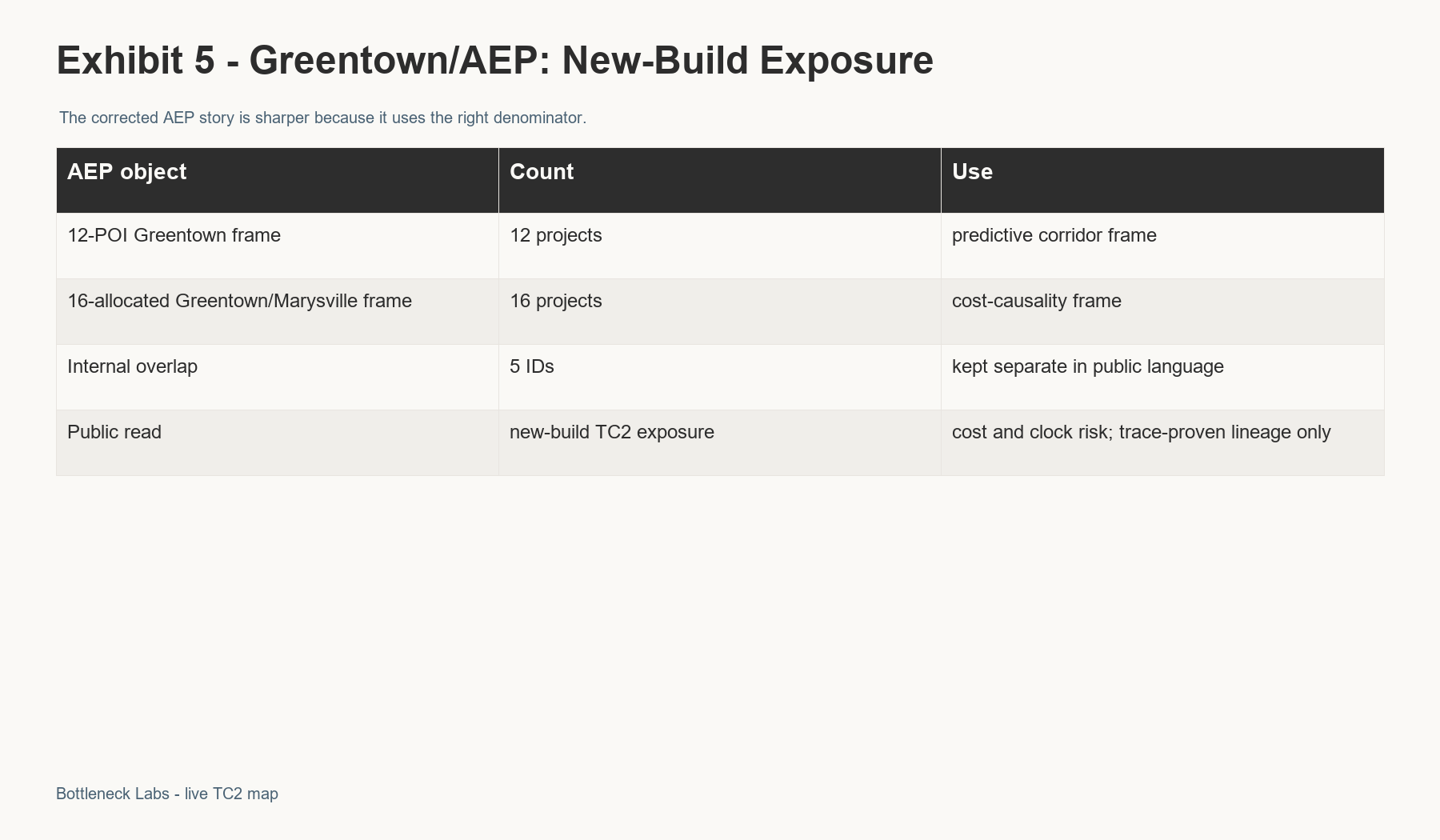Select the subtitle about the corrected AEP story
This screenshot has width=1440, height=840.
(322, 118)
